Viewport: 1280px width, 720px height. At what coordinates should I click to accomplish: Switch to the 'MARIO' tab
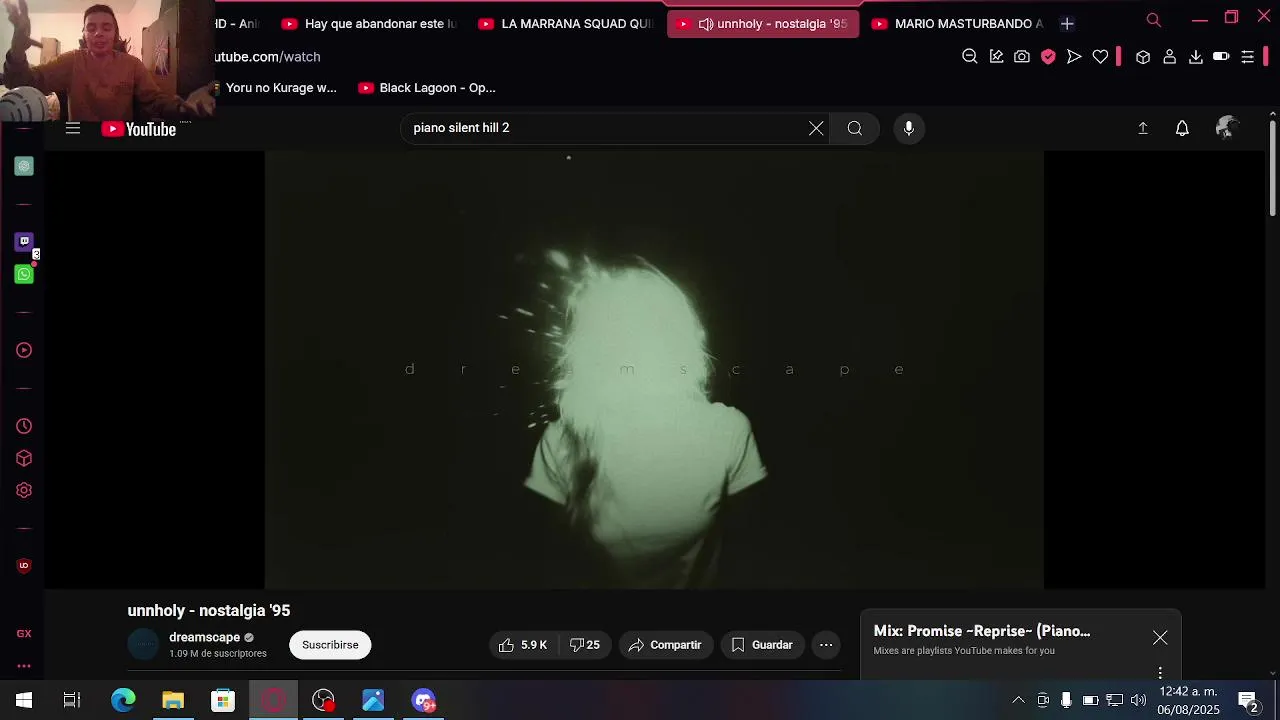pyautogui.click(x=958, y=23)
